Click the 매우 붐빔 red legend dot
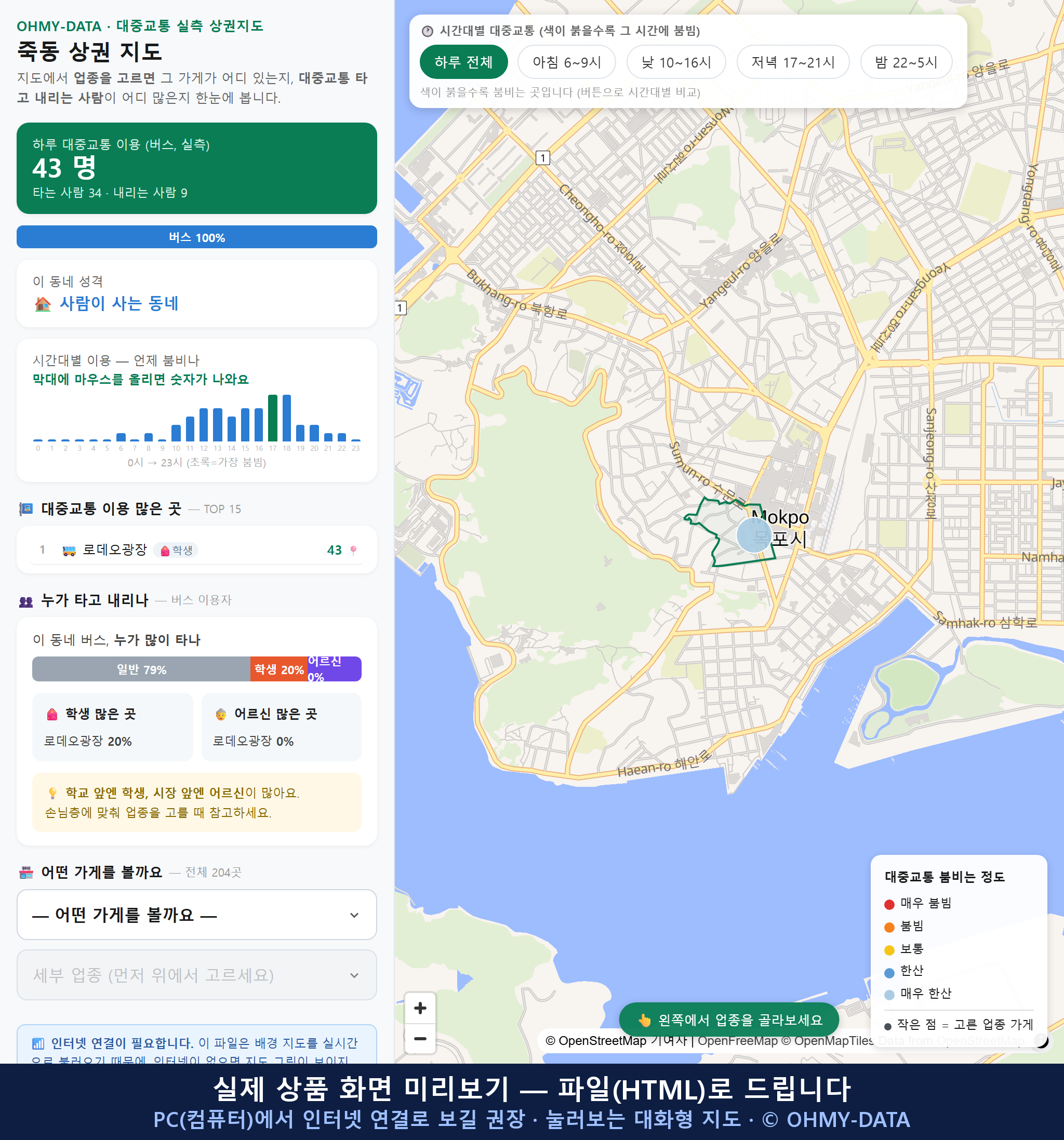The width and height of the screenshot is (1064, 1140). coord(889,904)
